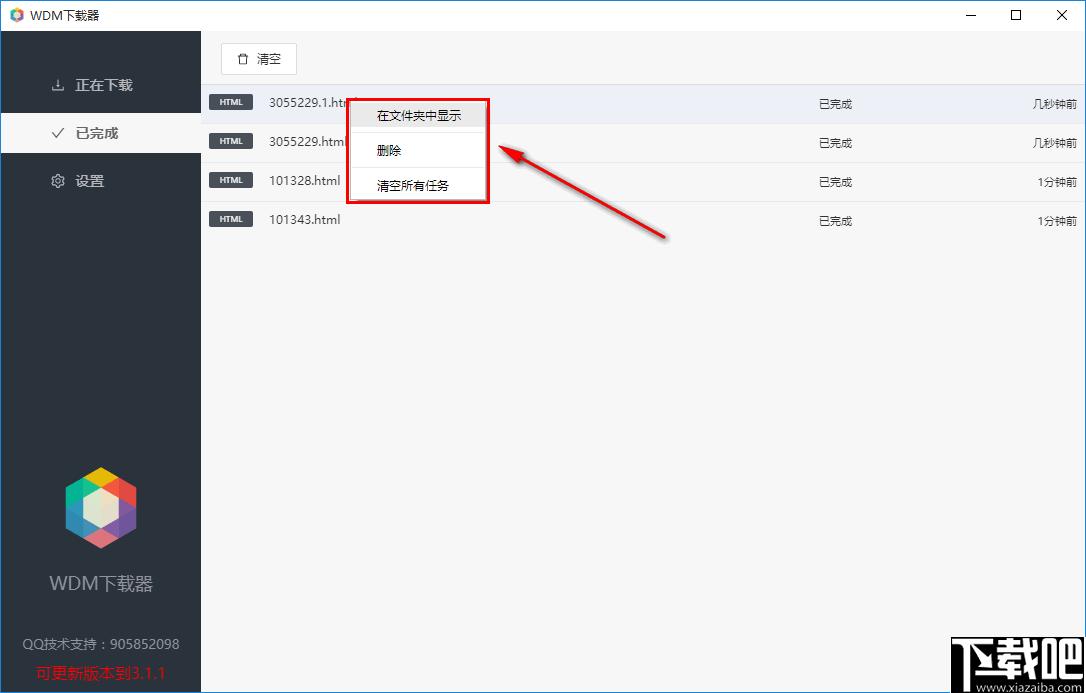Click the HTML badge of 3055229.html
The width and height of the screenshot is (1086, 693).
(231, 141)
